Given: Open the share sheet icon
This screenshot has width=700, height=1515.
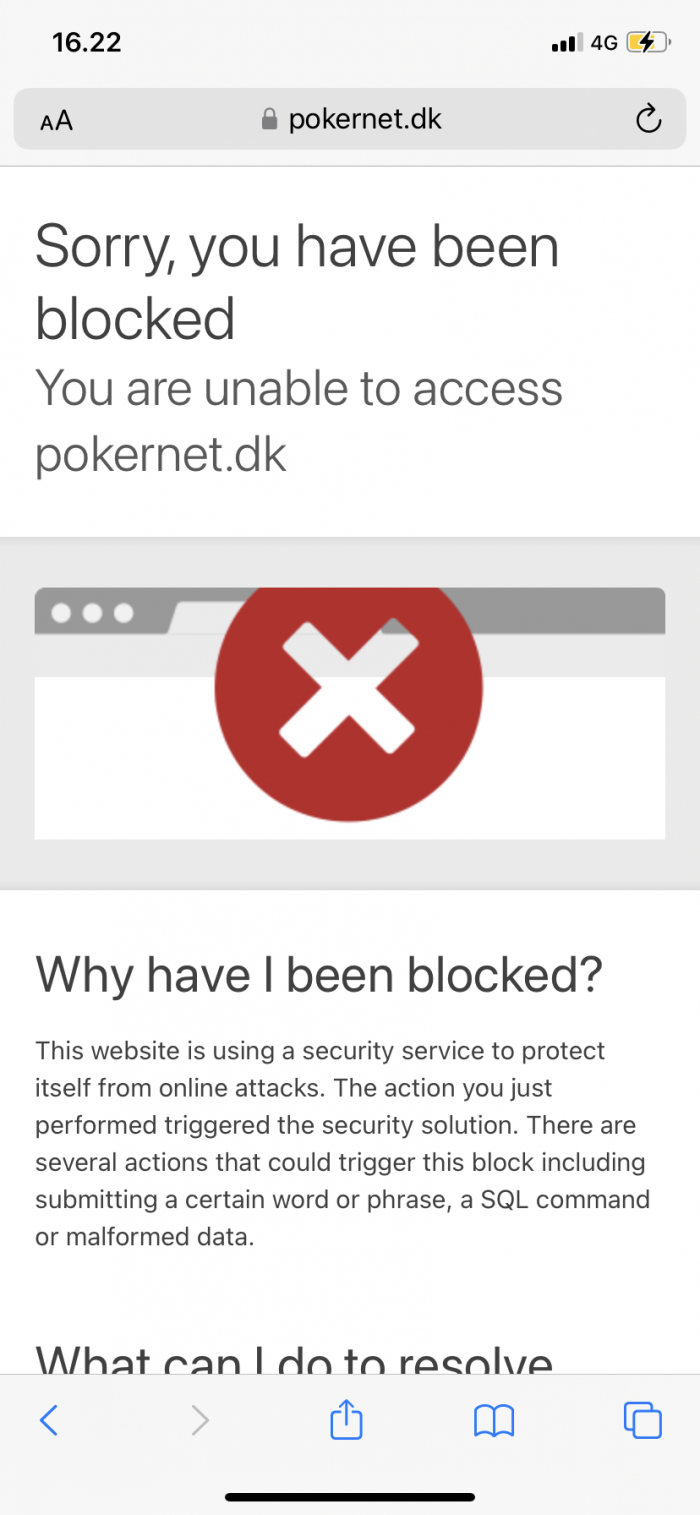Looking at the screenshot, I should (346, 1418).
